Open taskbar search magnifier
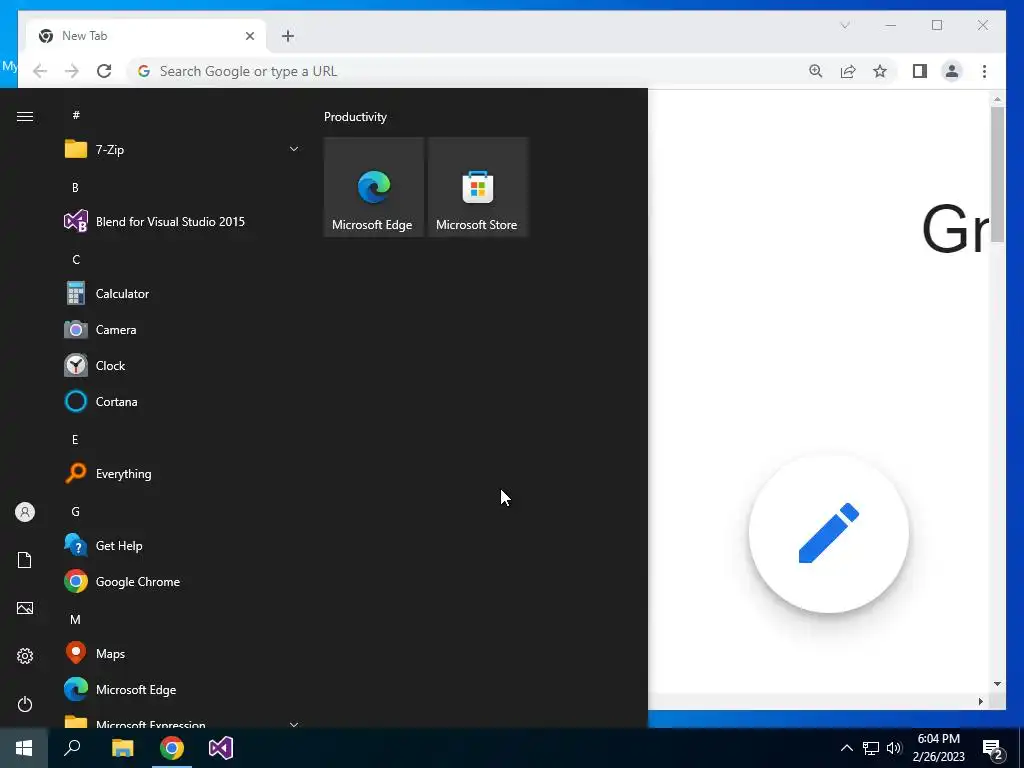Viewport: 1024px width, 768px height. [x=72, y=748]
